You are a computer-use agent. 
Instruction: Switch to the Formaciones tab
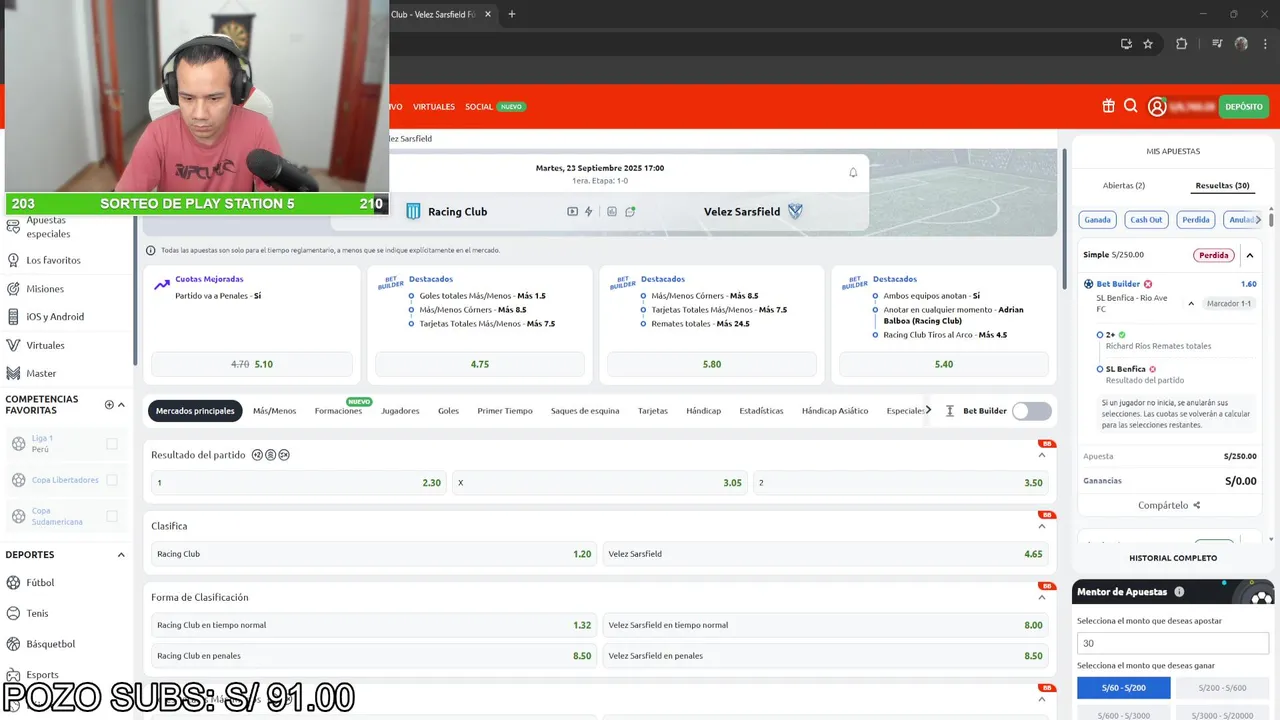click(x=338, y=411)
